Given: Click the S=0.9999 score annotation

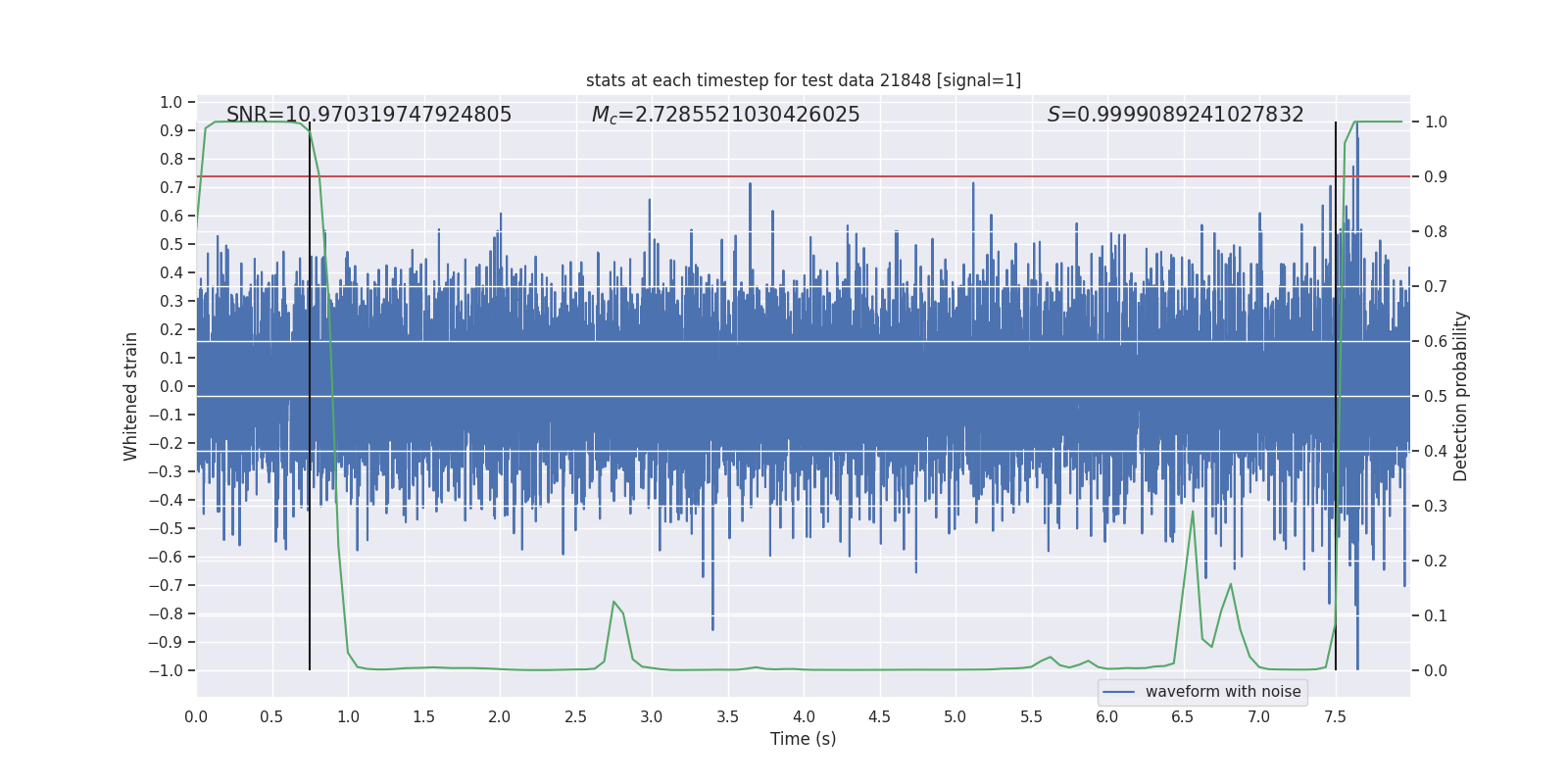Looking at the screenshot, I should pos(1175,115).
